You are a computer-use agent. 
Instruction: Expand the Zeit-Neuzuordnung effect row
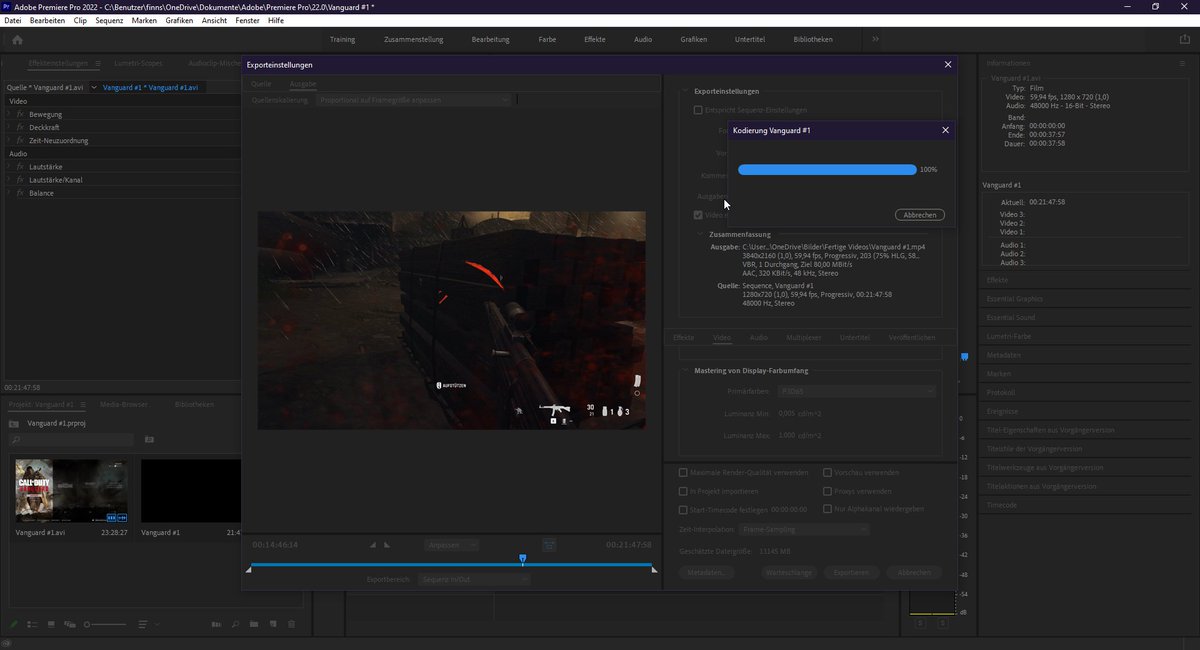click(8, 141)
